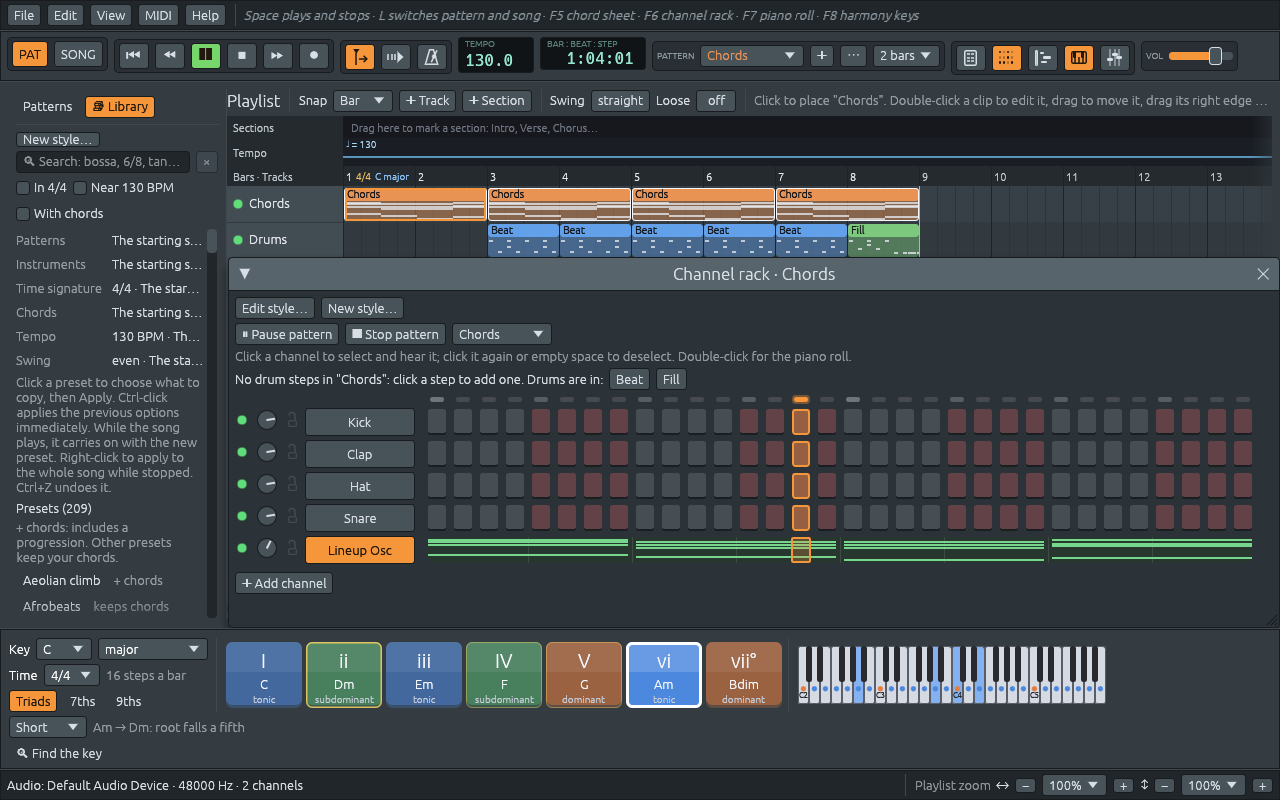Adjust the VOL master volume slider
The width and height of the screenshot is (1280, 800).
click(1200, 56)
